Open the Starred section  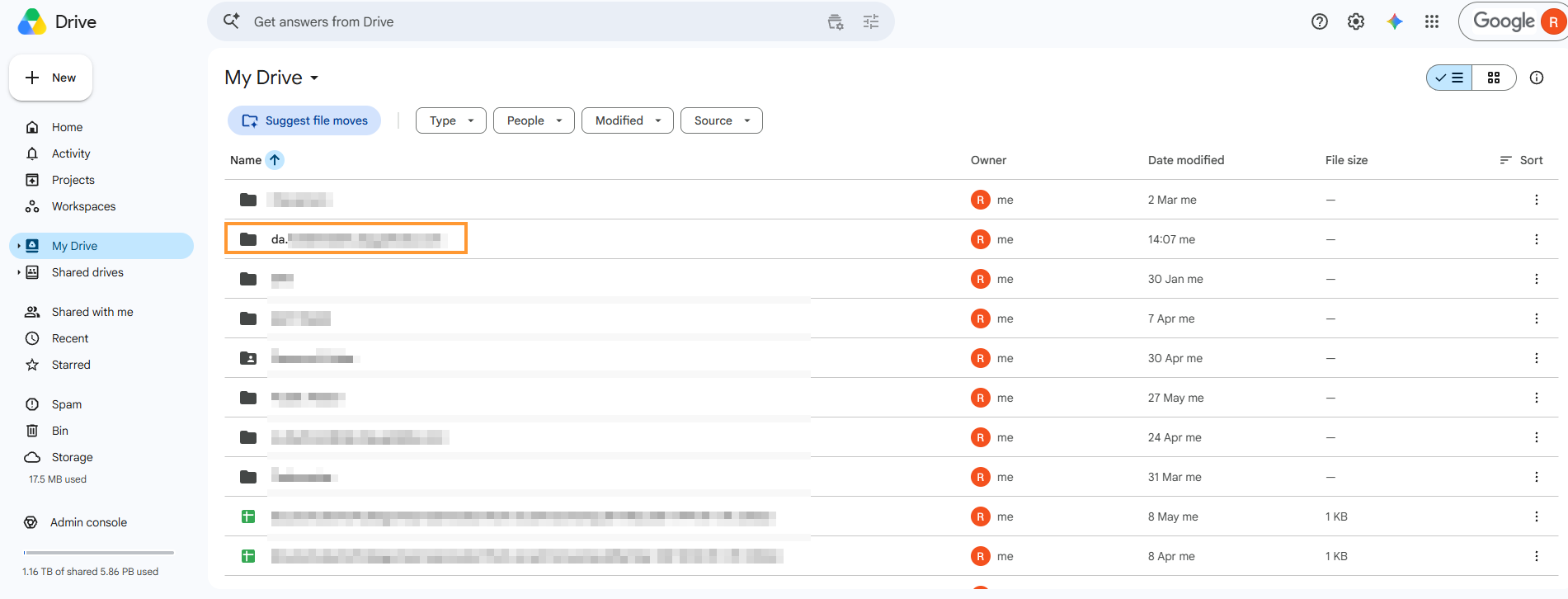[x=71, y=365]
